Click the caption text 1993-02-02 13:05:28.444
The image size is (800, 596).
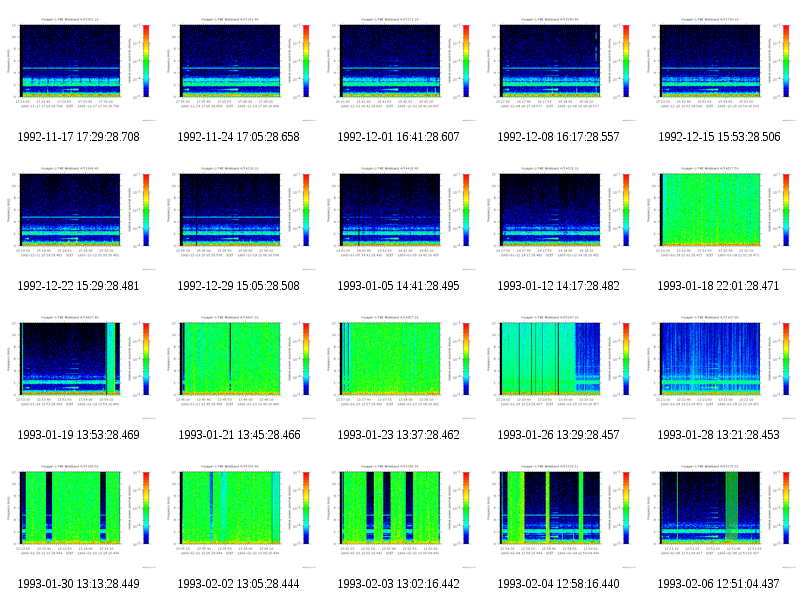[238, 584]
